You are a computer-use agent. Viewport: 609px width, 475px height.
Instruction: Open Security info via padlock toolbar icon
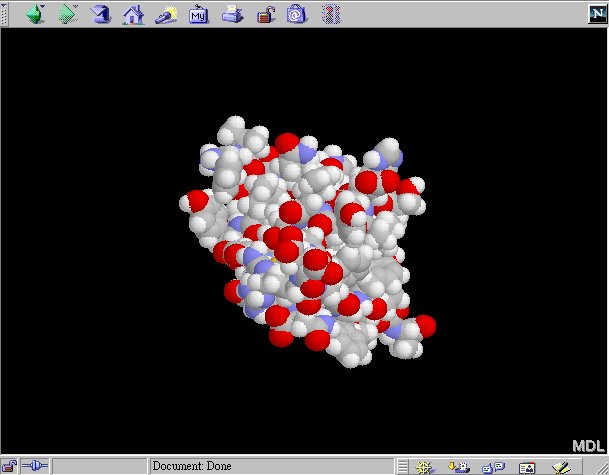[x=266, y=15]
